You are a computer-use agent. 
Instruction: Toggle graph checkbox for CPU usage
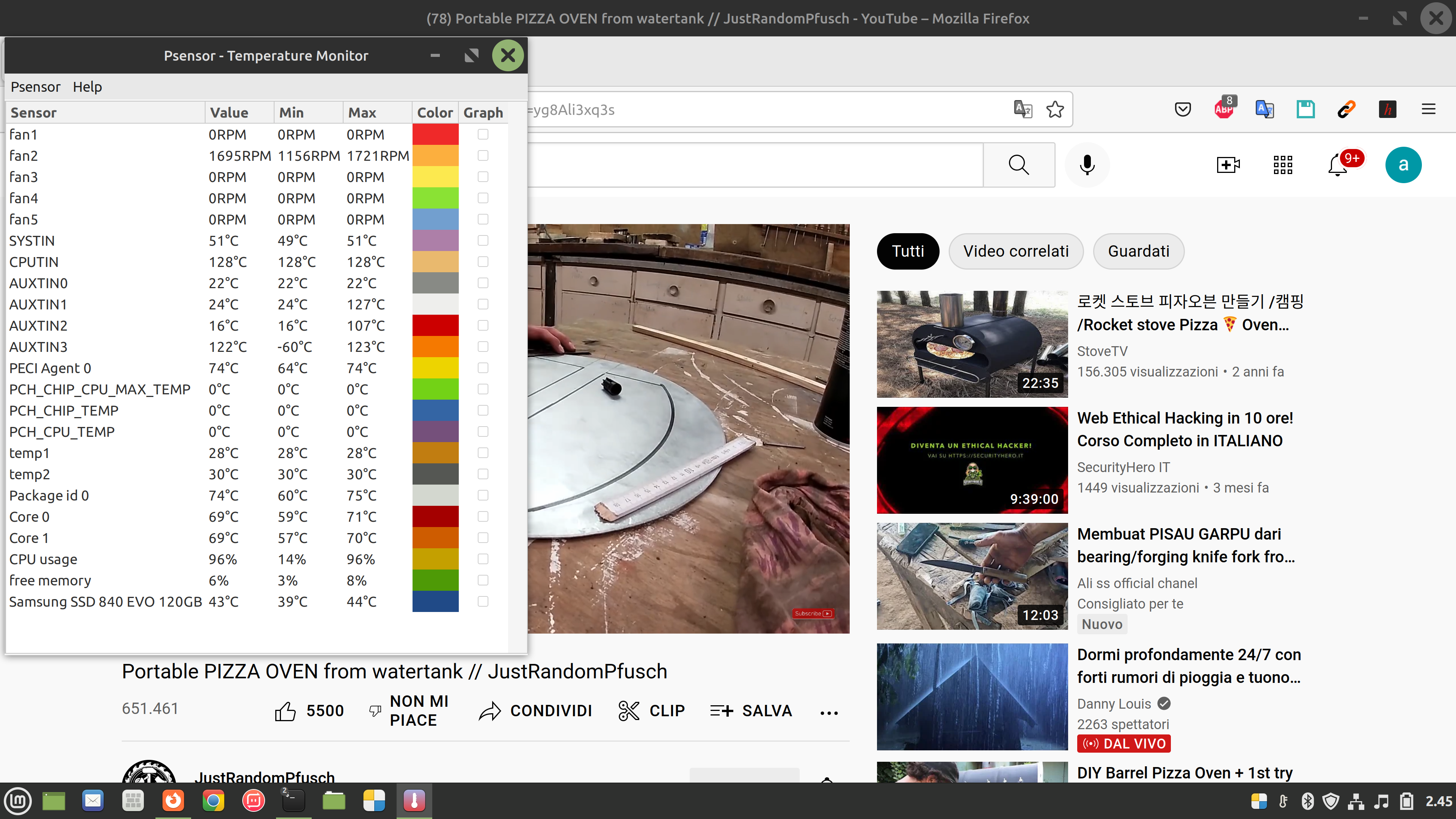coord(483,559)
